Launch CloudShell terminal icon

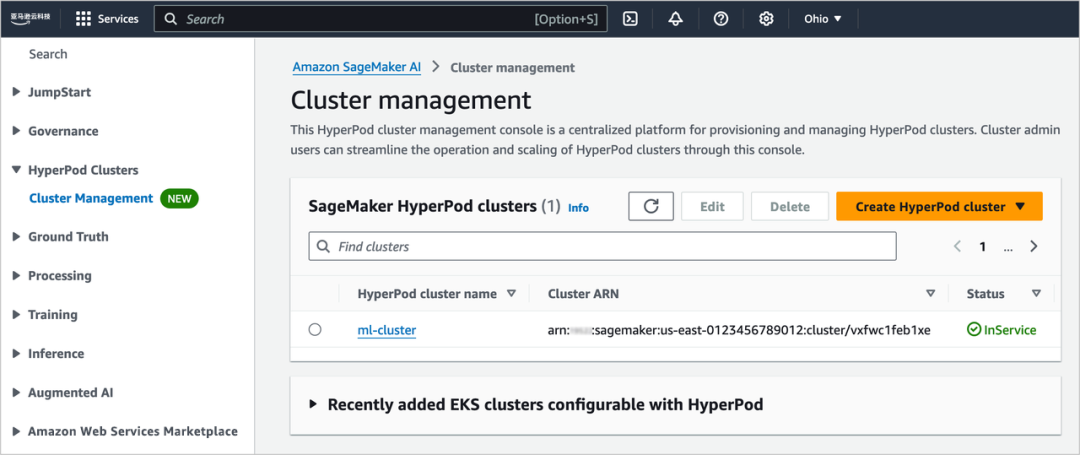pos(630,19)
